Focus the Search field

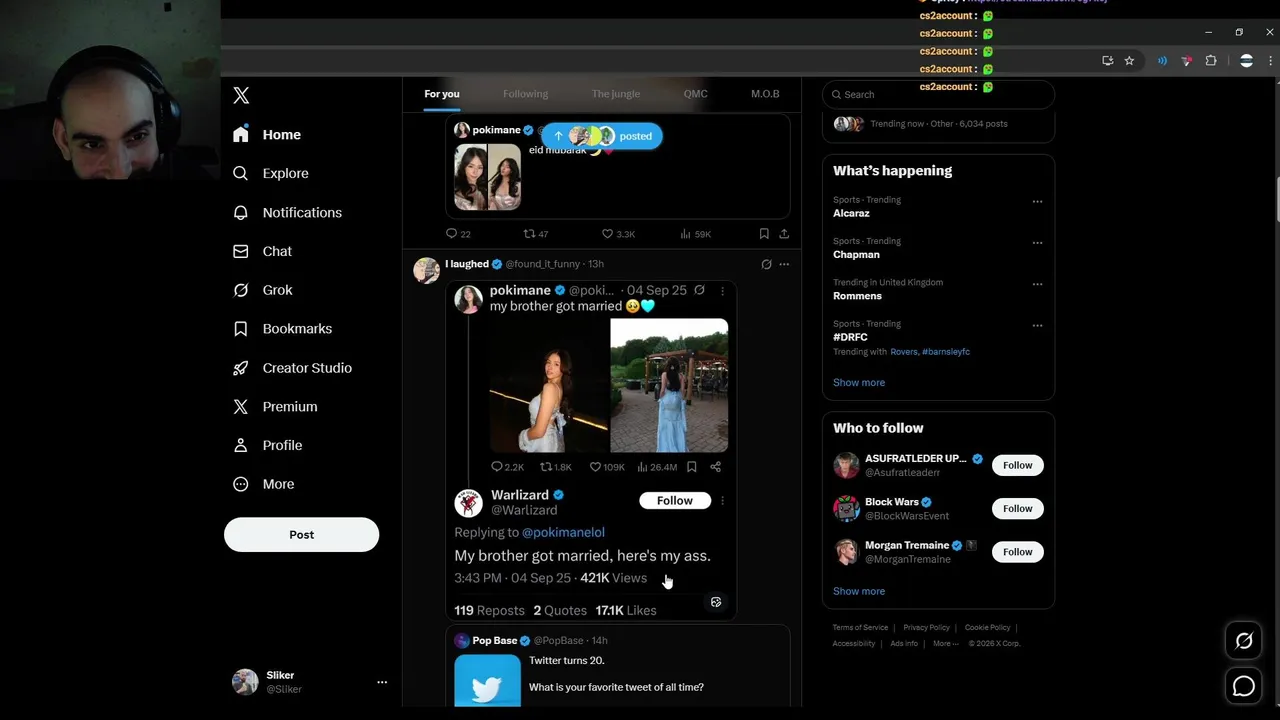point(938,94)
